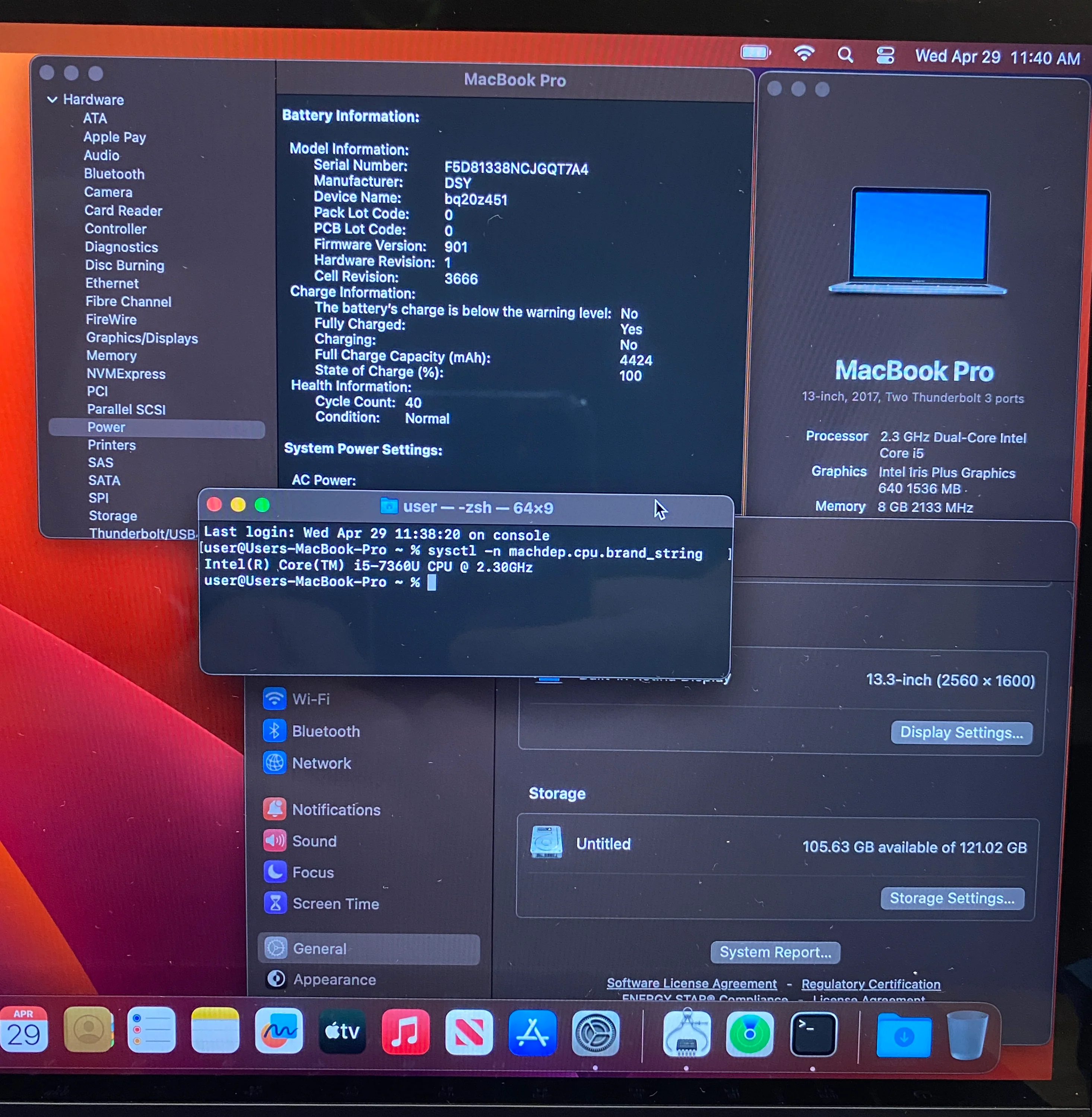Select SAS in the Hardware list
This screenshot has width=1092, height=1117.
click(x=100, y=462)
